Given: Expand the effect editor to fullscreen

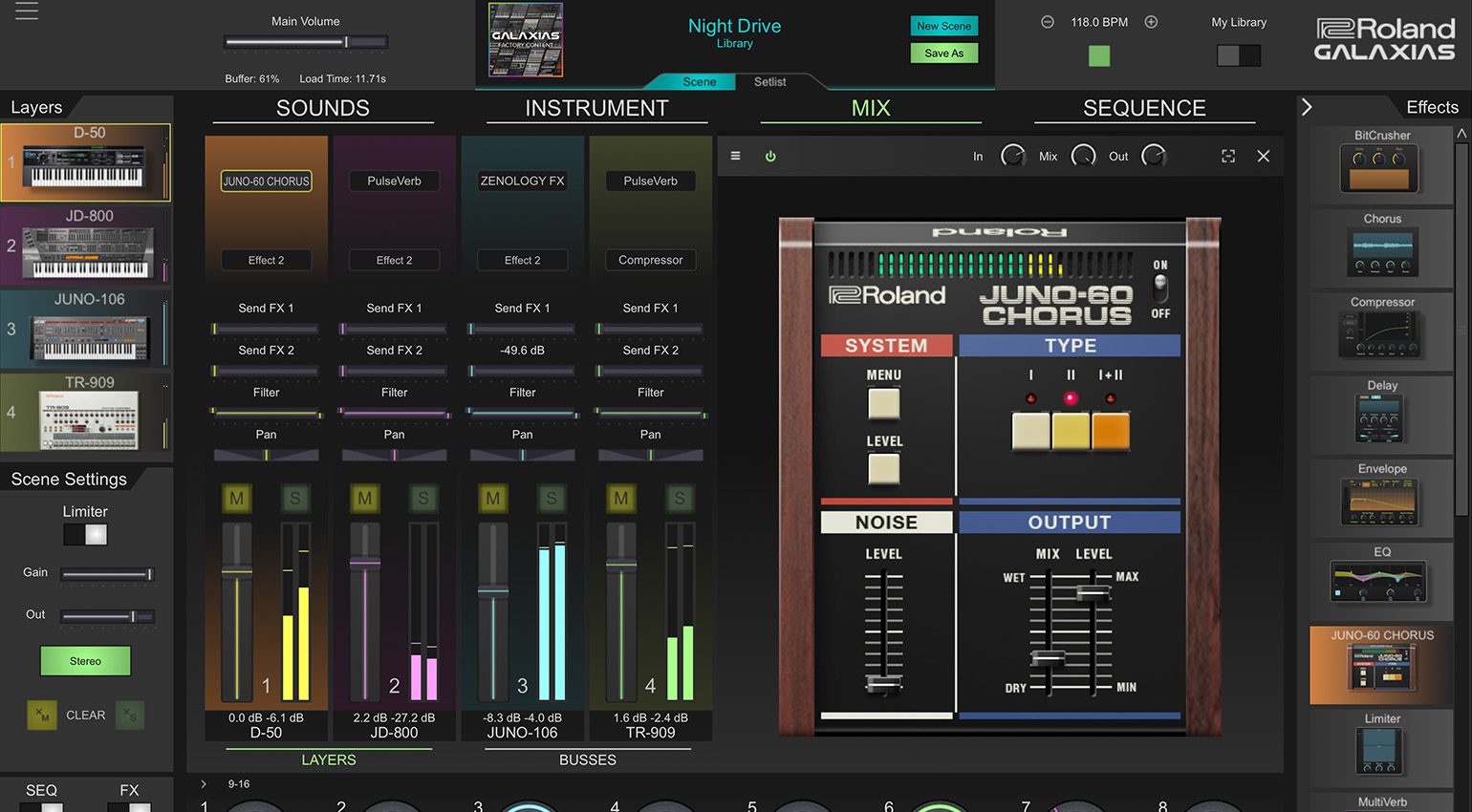Looking at the screenshot, I should tap(1228, 156).
